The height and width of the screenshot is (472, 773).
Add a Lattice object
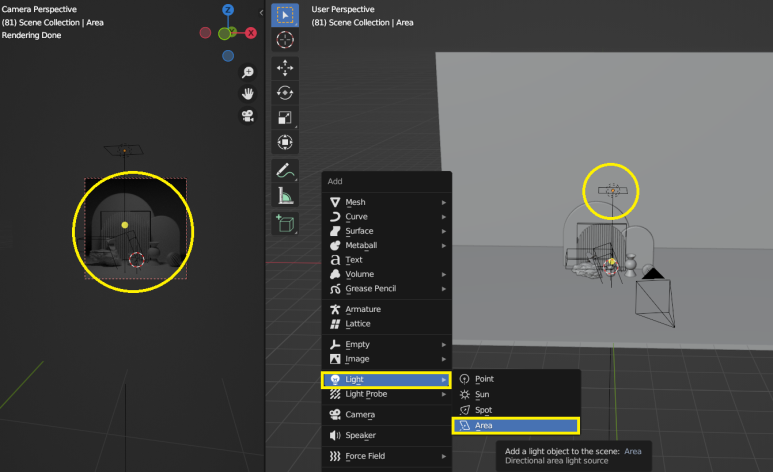coord(387,324)
